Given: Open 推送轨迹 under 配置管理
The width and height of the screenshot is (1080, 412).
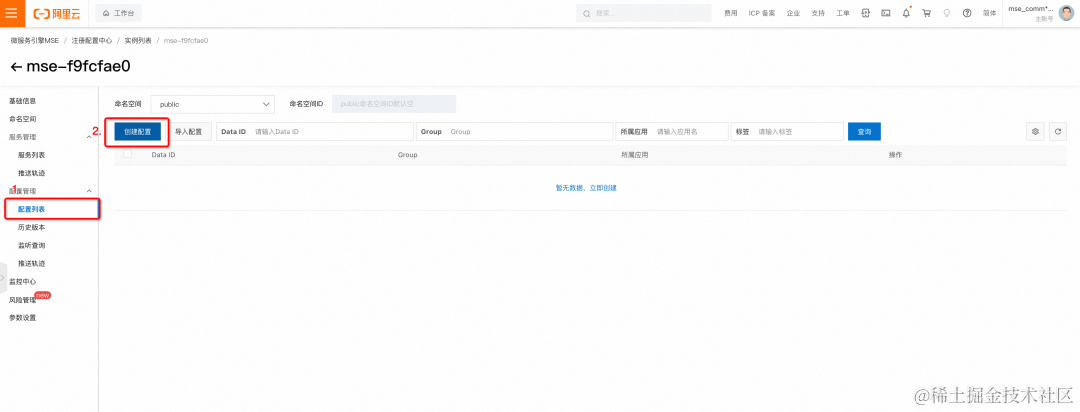Looking at the screenshot, I should point(32,263).
